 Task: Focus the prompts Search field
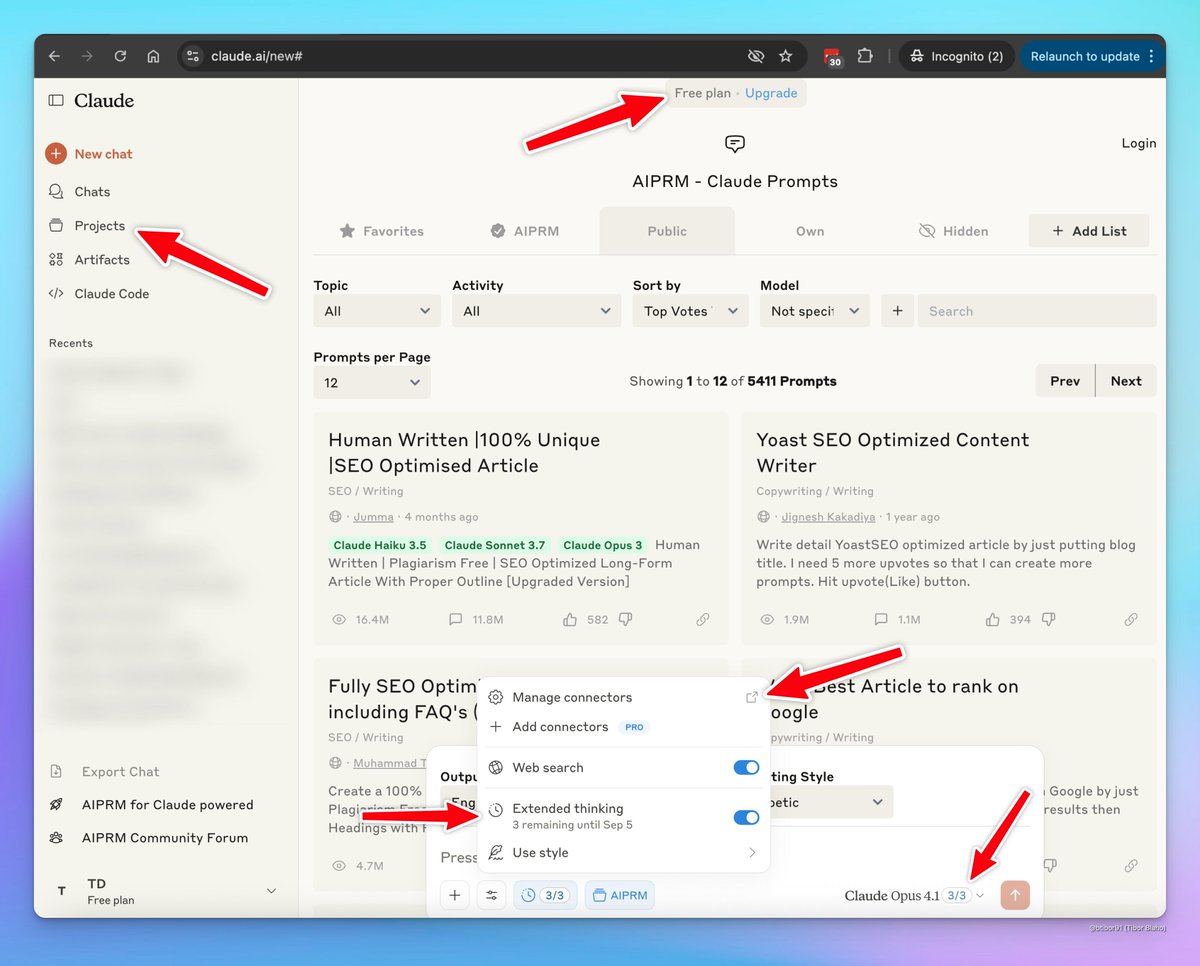click(1037, 311)
